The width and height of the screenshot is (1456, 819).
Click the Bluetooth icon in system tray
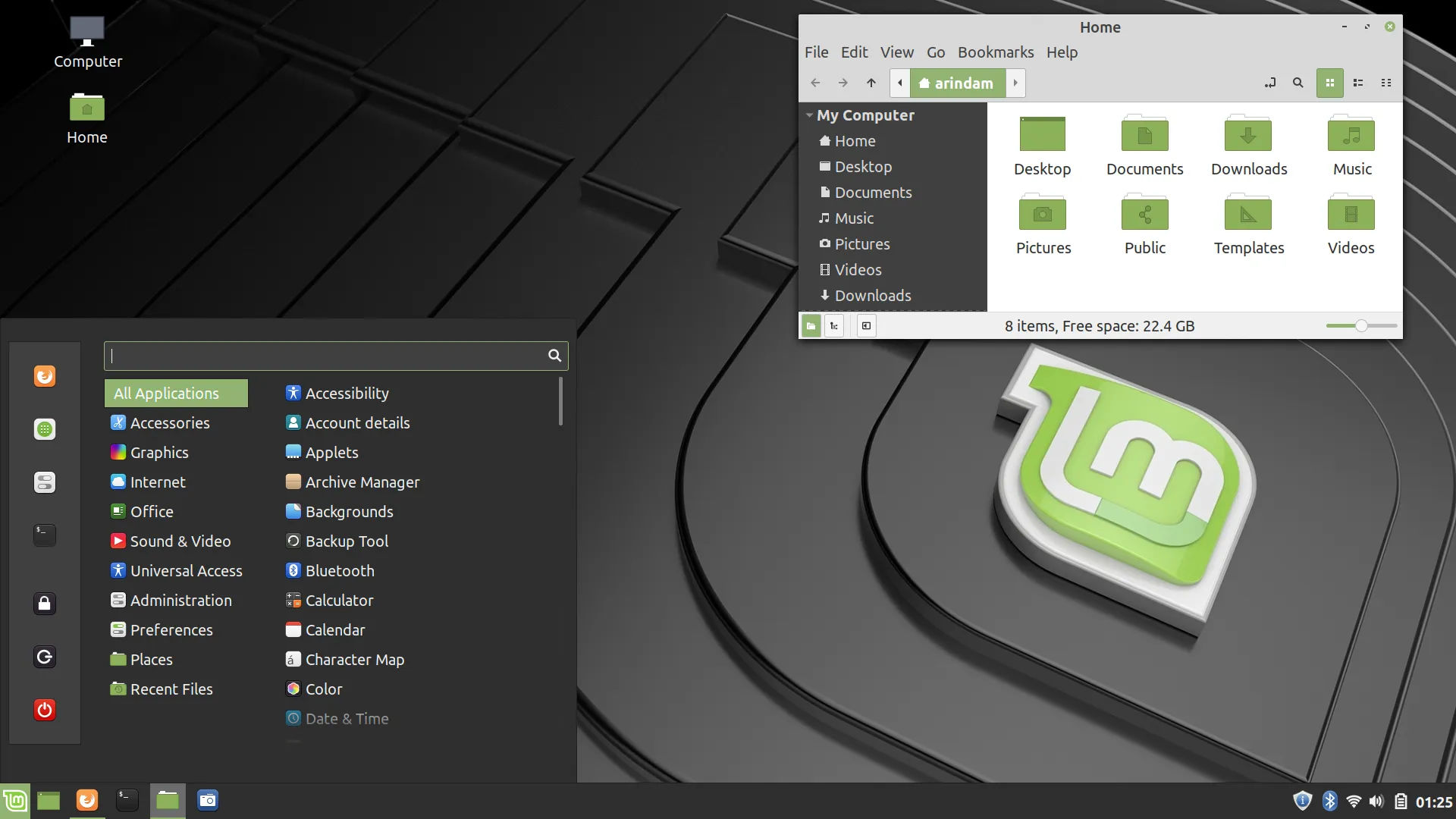pyautogui.click(x=1329, y=800)
